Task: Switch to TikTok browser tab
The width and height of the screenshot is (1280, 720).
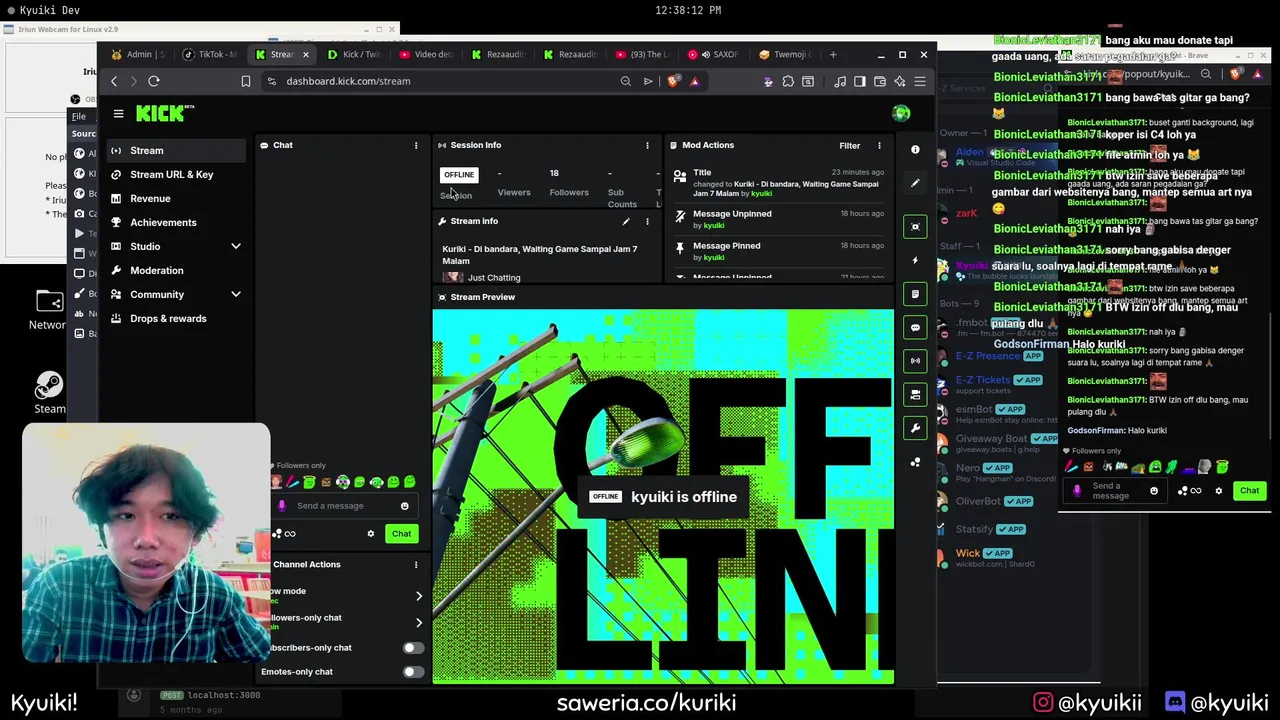Action: [210, 55]
